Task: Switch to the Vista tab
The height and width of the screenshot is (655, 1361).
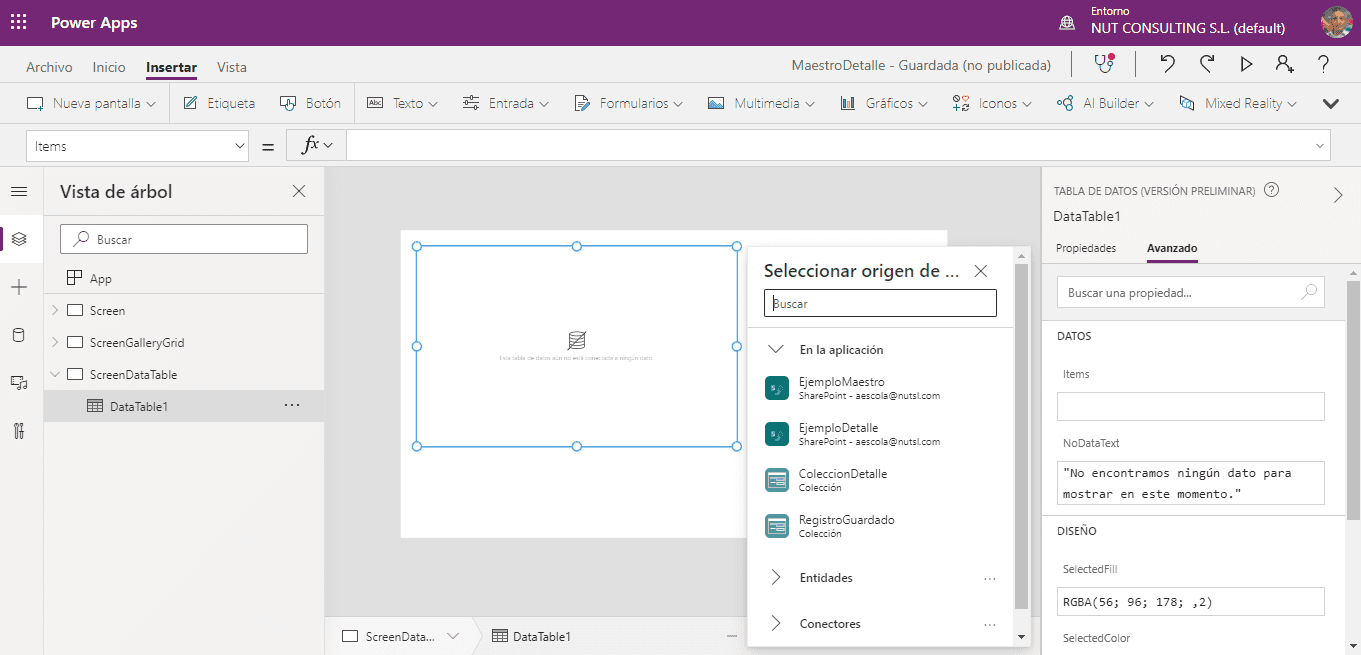Action: [232, 67]
